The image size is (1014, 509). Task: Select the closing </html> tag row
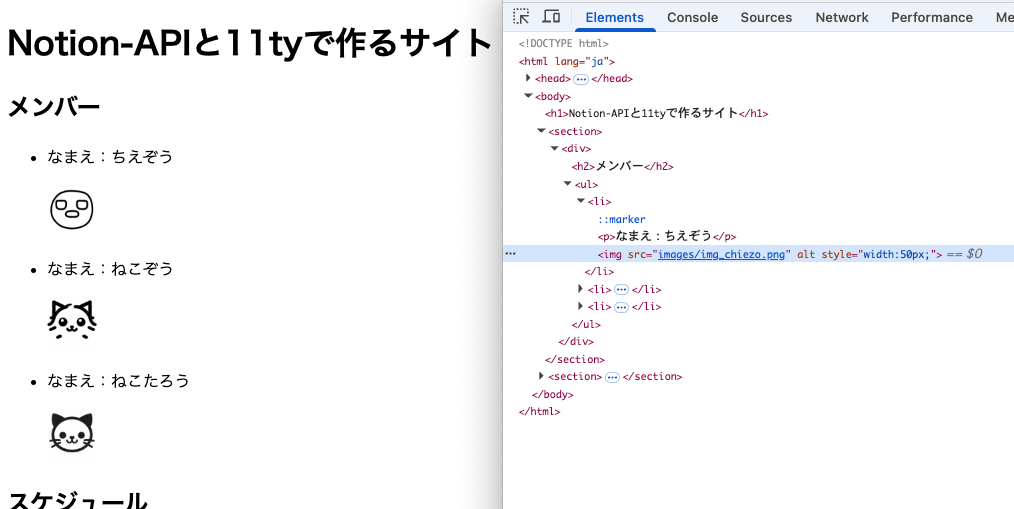[539, 411]
